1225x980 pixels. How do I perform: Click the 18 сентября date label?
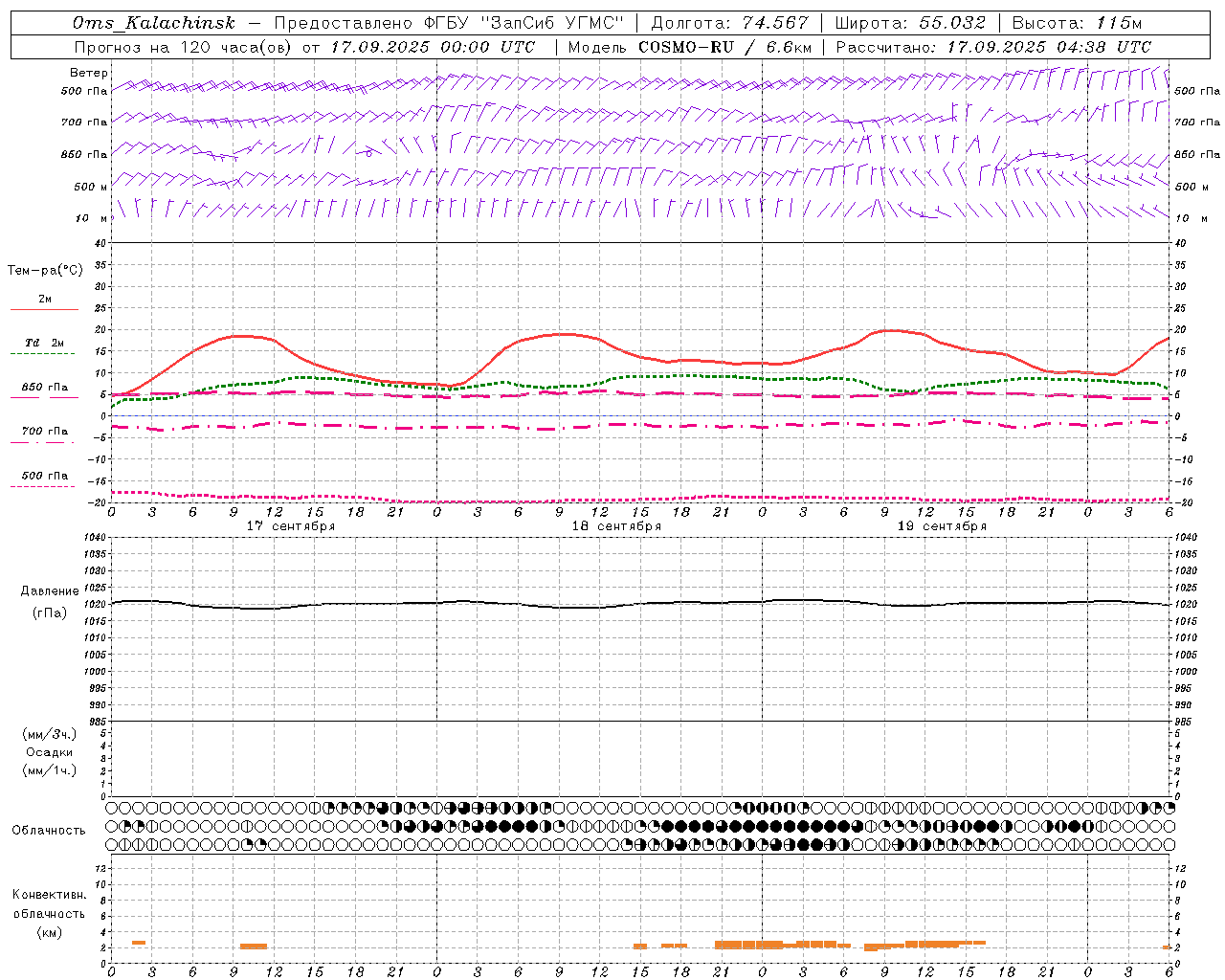[x=616, y=526]
